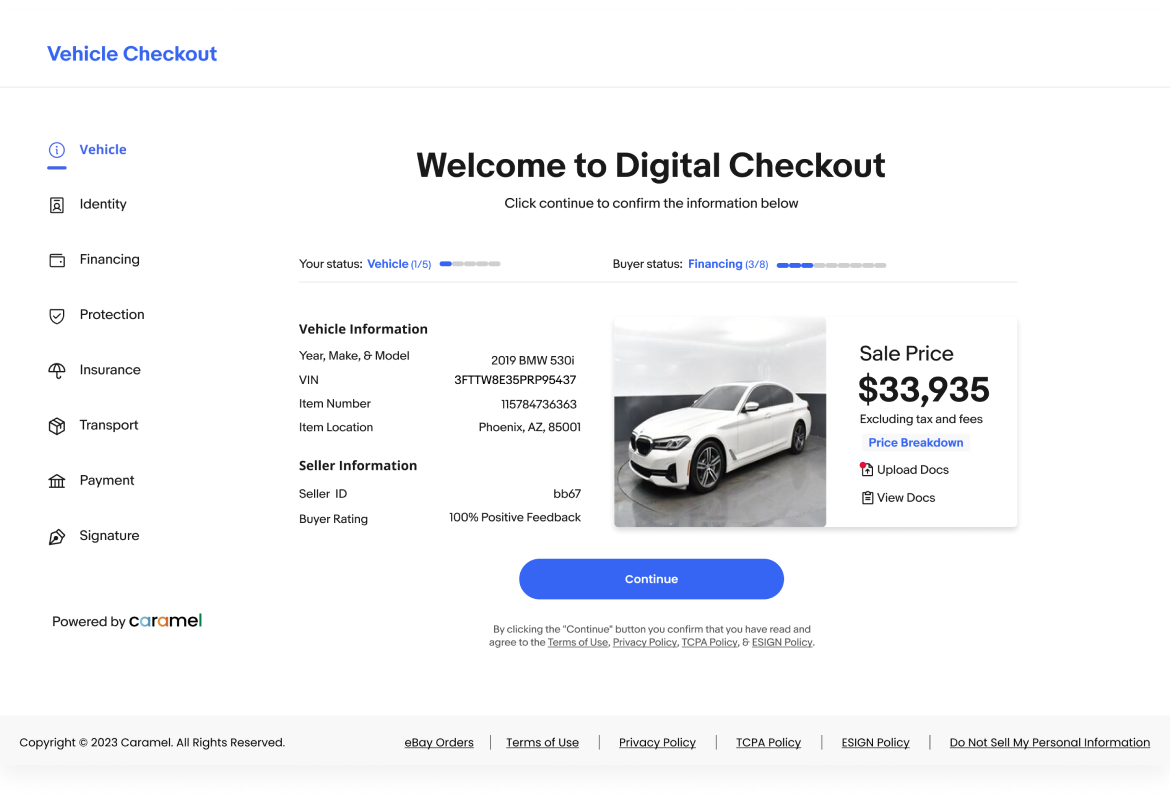Screen dimensions: 1170x801
Task: Open Upload Docs via its icon
Action: tap(867, 469)
